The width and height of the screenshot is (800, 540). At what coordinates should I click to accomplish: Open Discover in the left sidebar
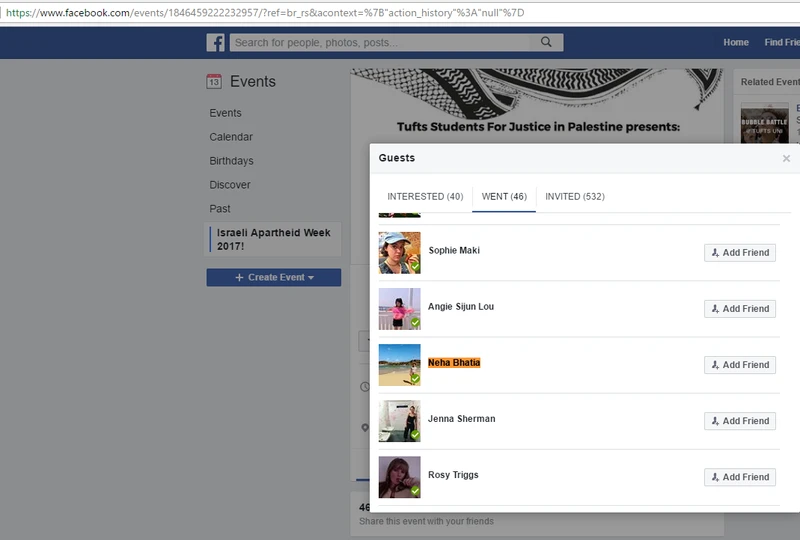230,185
